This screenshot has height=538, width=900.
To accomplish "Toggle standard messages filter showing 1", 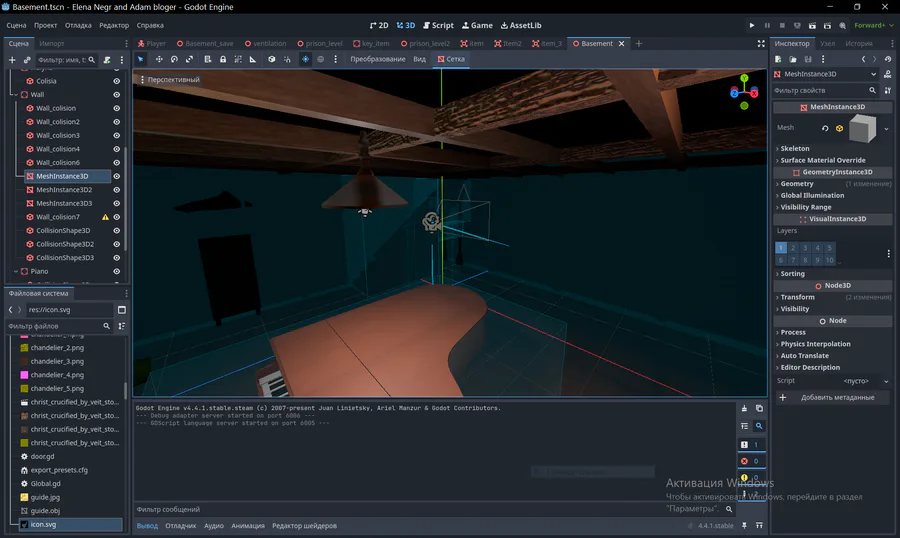I will [x=752, y=444].
